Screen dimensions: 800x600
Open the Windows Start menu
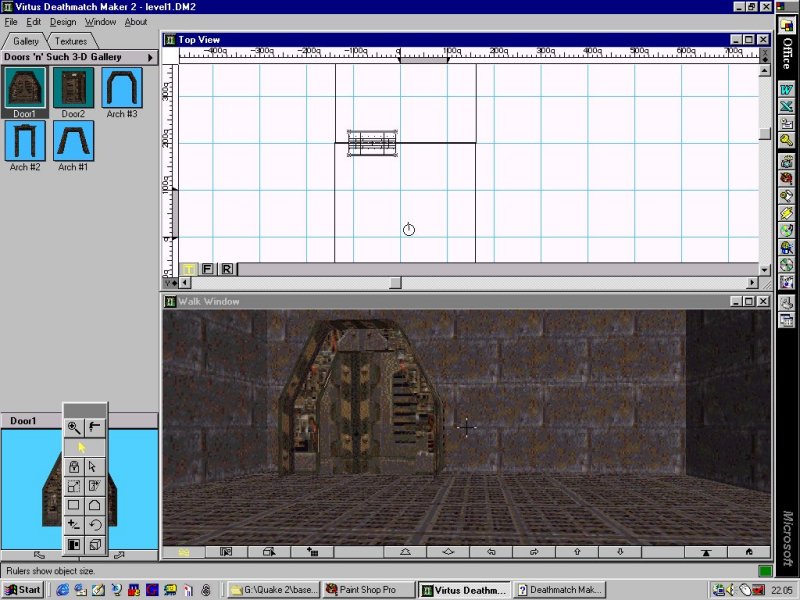pos(23,590)
